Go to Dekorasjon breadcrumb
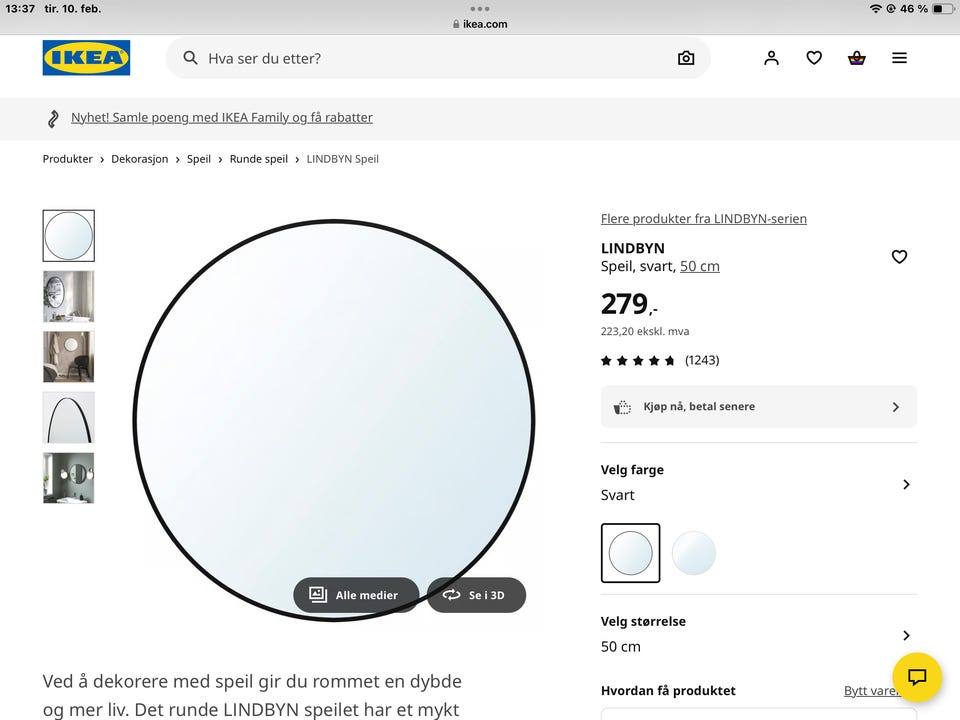Screen dimensions: 960x720 140,159
